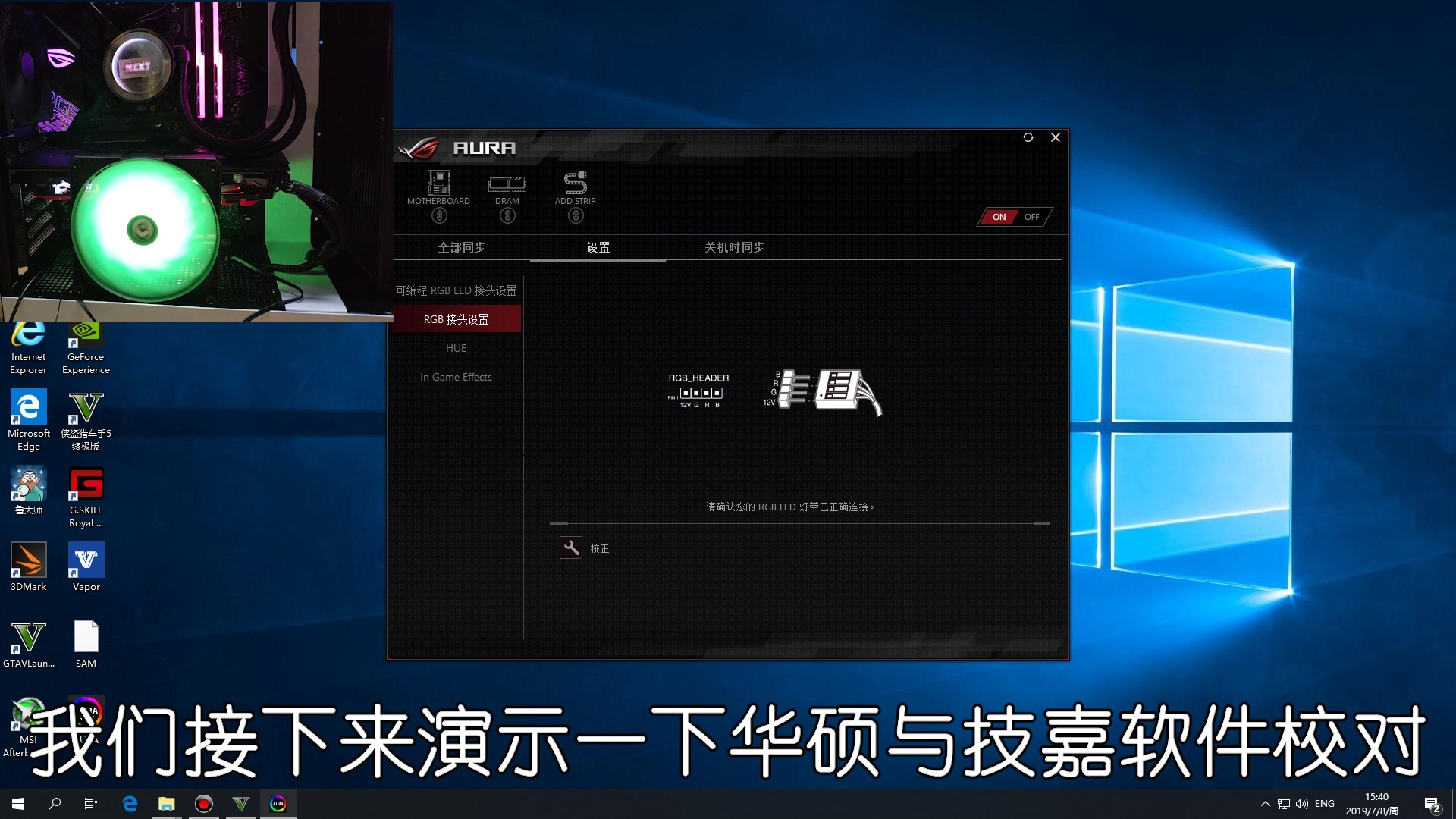
Task: Click the 设置 tab in AURA
Action: (597, 247)
